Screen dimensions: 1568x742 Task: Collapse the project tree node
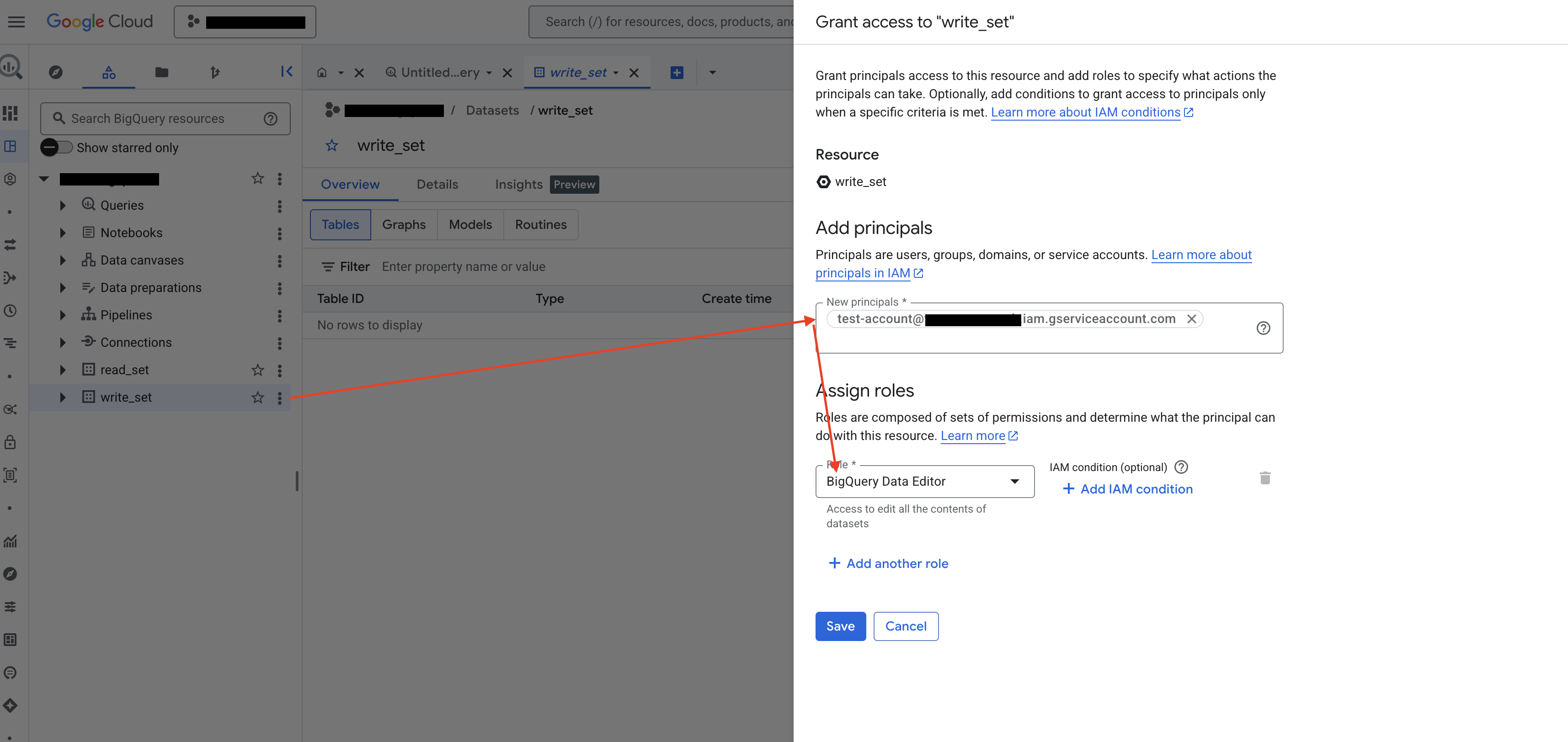pos(44,179)
